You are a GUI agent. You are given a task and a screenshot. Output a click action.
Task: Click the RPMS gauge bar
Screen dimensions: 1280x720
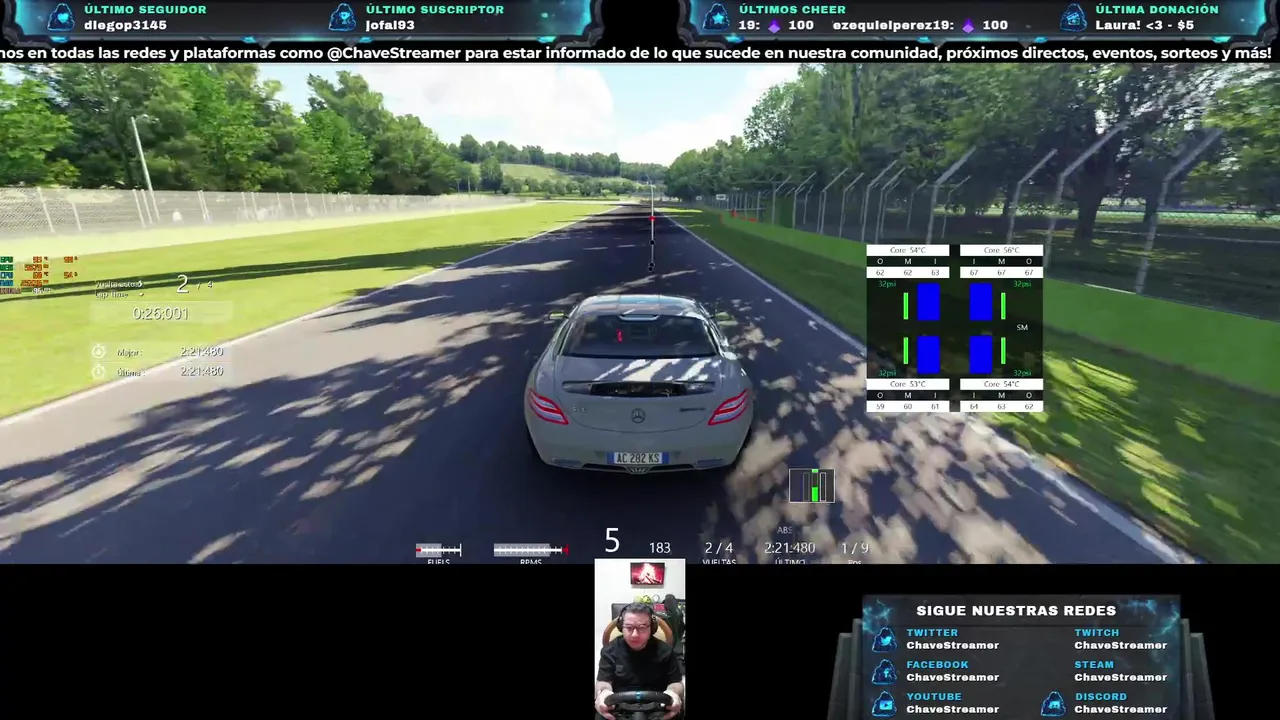[x=530, y=549]
